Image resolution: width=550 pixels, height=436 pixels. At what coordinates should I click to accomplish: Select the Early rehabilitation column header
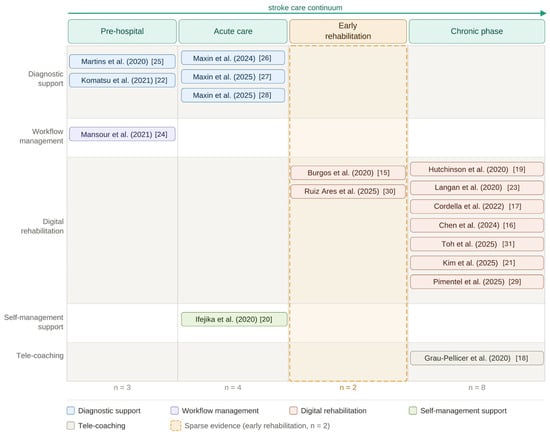tap(348, 31)
